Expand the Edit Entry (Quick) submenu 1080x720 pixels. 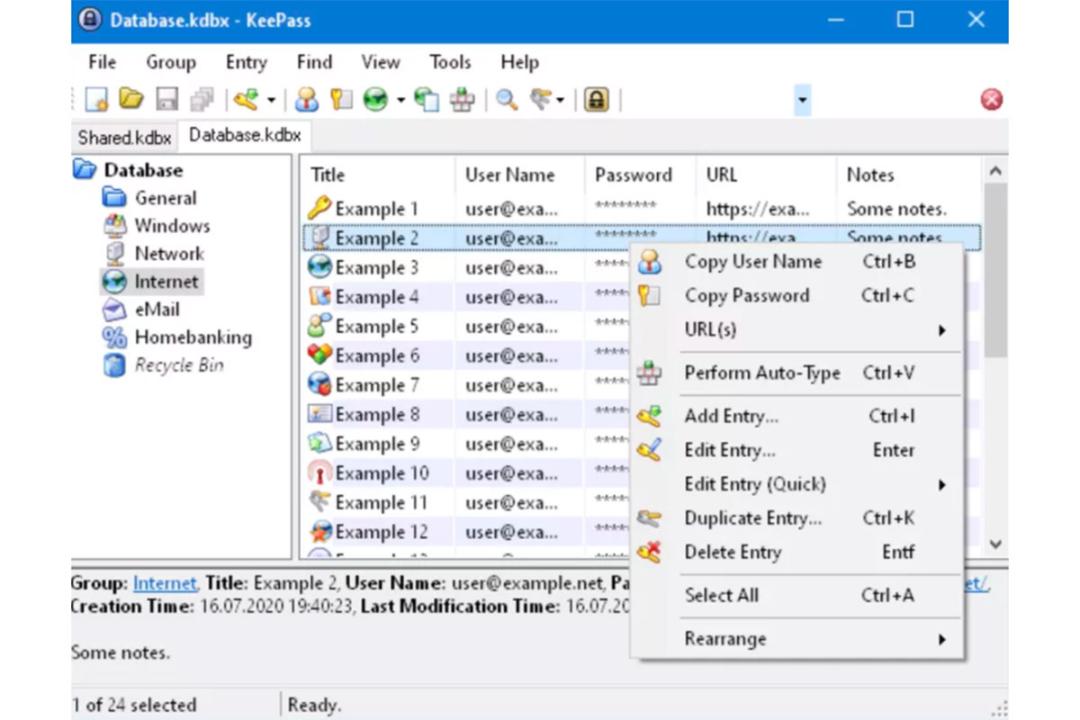pyautogui.click(x=796, y=484)
